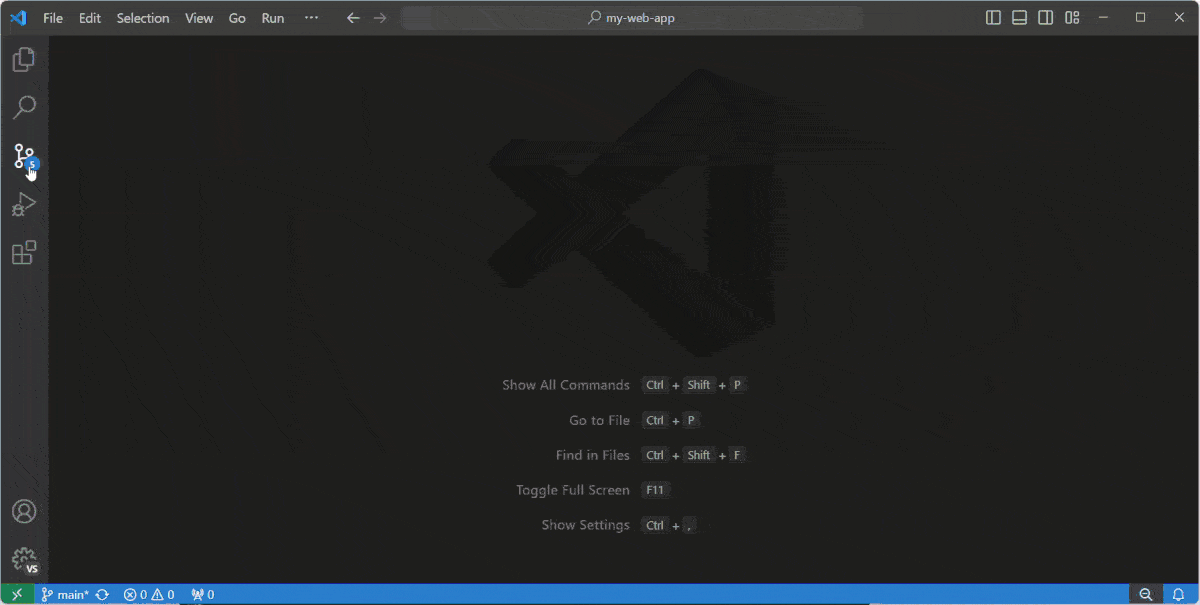Open the File menu
The image size is (1200, 605).
[x=53, y=18]
